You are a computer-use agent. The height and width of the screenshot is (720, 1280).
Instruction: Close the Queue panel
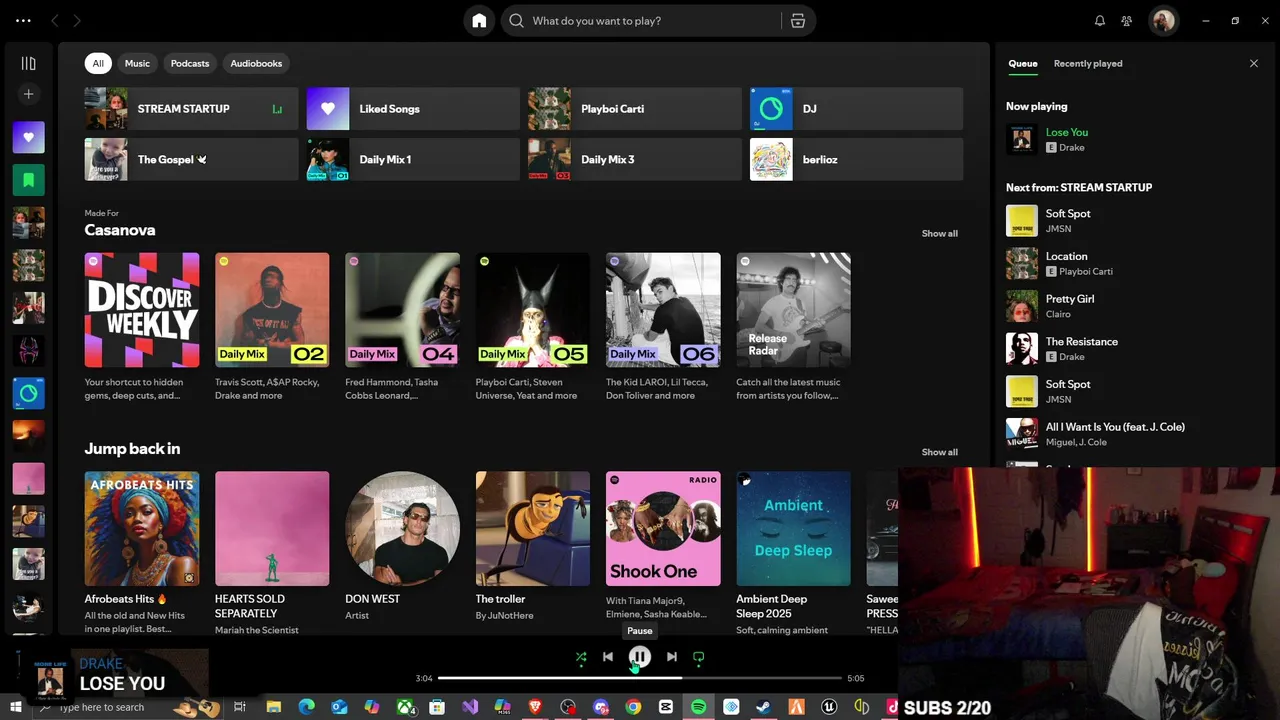coord(1254,63)
